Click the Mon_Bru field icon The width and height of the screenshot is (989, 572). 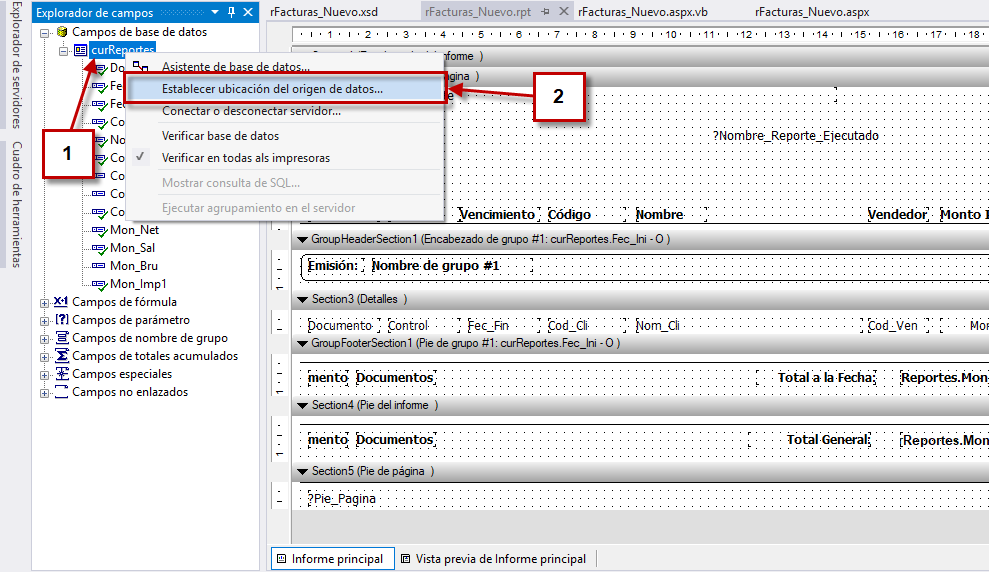(98, 266)
